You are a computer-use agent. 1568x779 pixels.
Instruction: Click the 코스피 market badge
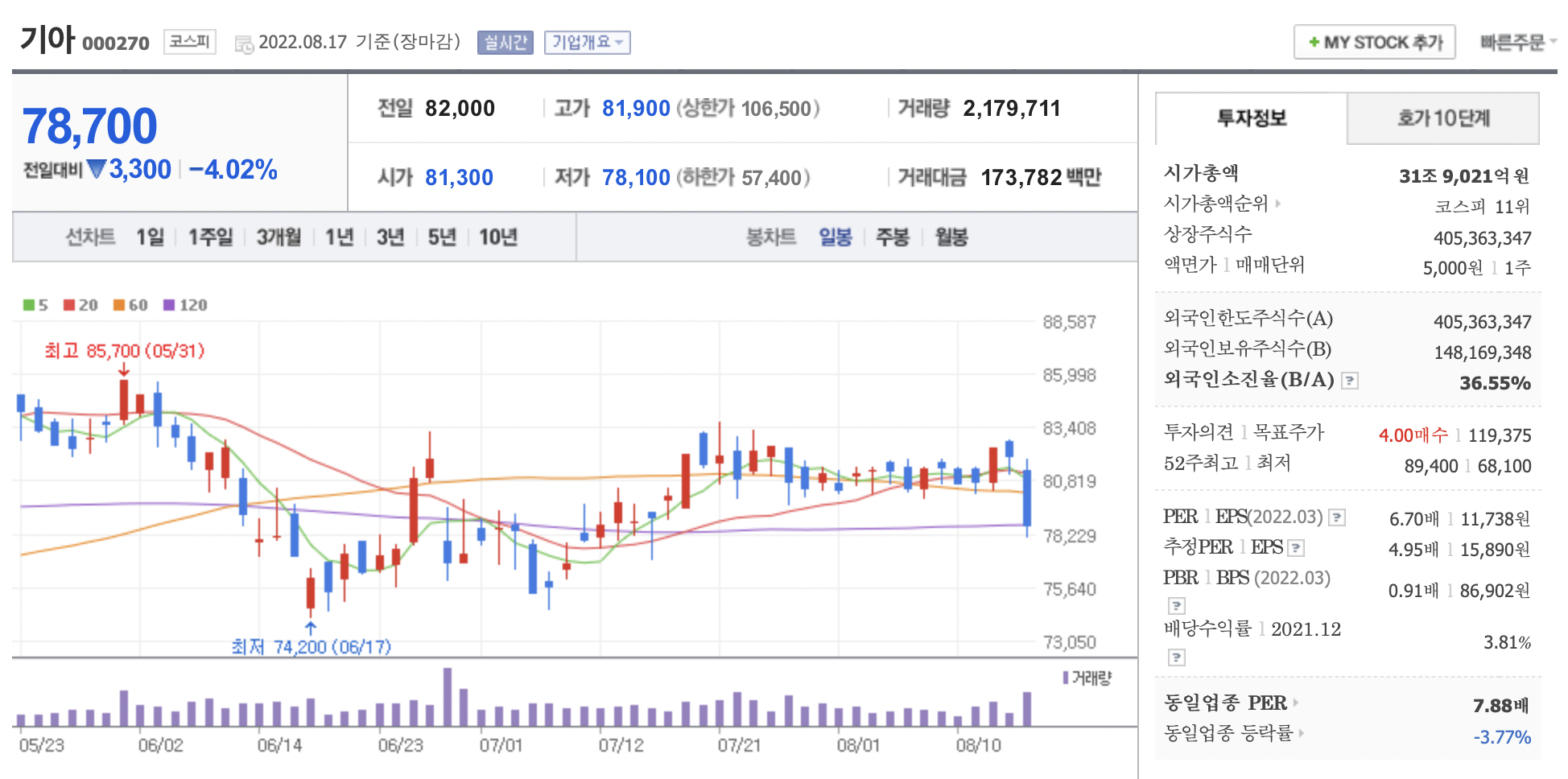(x=190, y=41)
